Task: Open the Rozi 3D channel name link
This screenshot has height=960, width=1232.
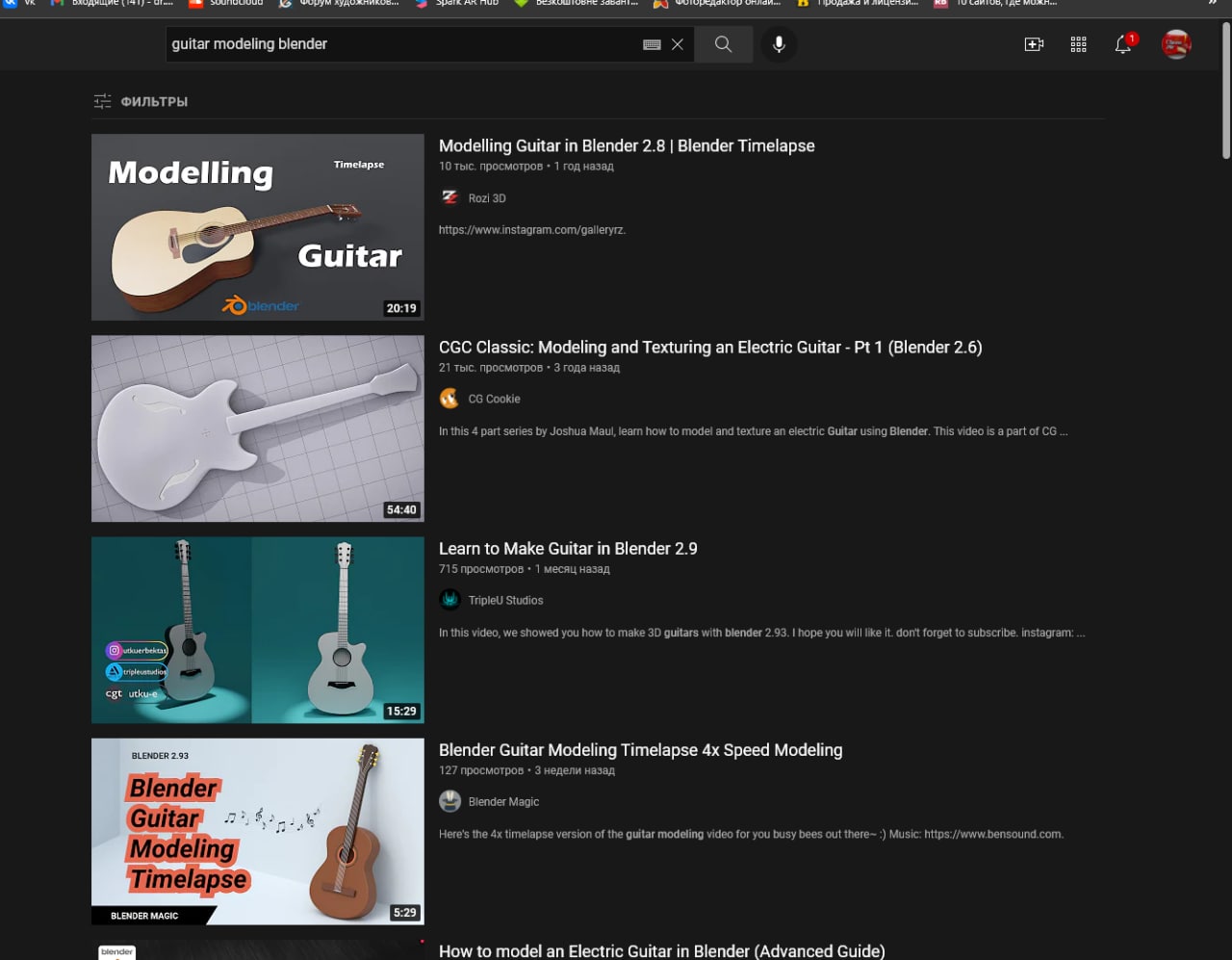Action: coord(487,198)
